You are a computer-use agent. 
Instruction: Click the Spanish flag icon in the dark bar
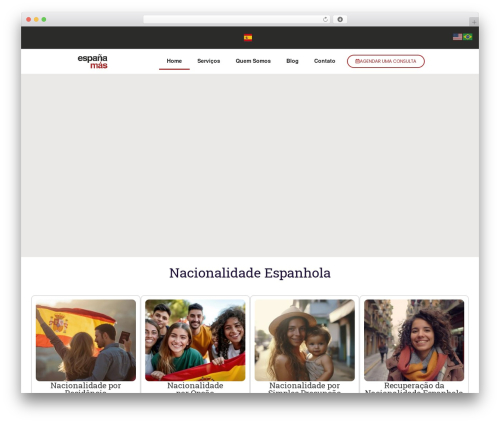click(x=248, y=38)
